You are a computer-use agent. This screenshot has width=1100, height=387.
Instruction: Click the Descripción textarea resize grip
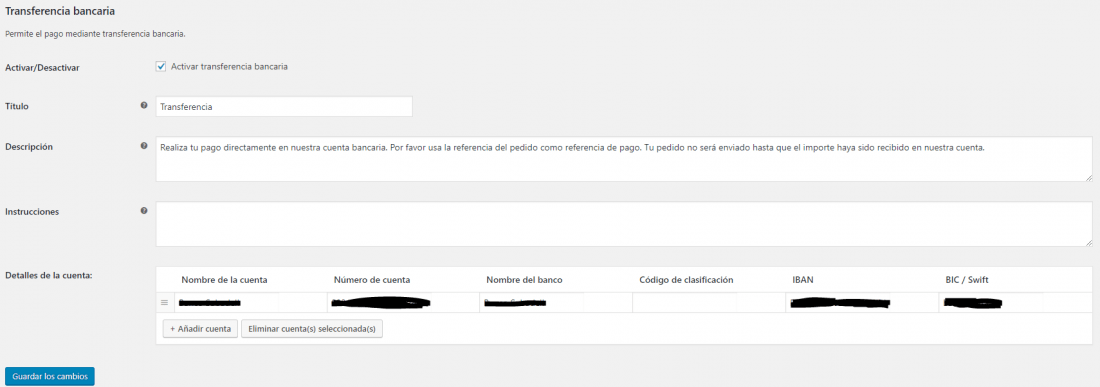1089,178
